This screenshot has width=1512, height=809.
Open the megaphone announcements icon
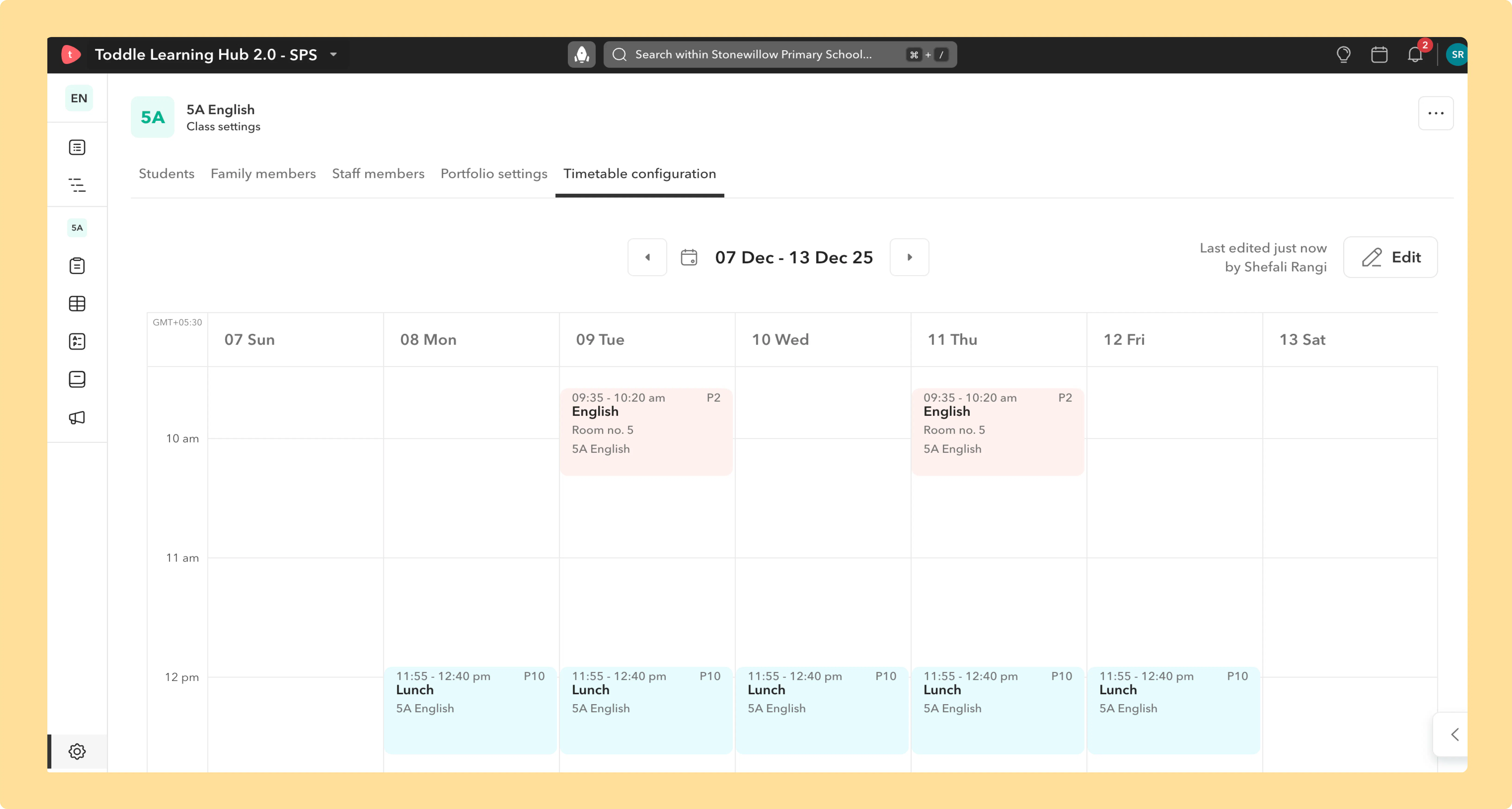(x=77, y=417)
